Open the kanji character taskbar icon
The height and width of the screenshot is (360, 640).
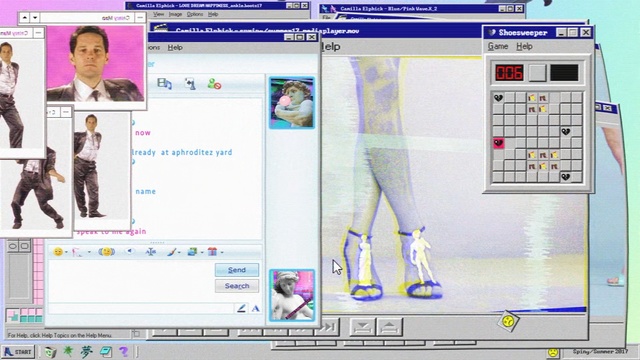pos(86,351)
